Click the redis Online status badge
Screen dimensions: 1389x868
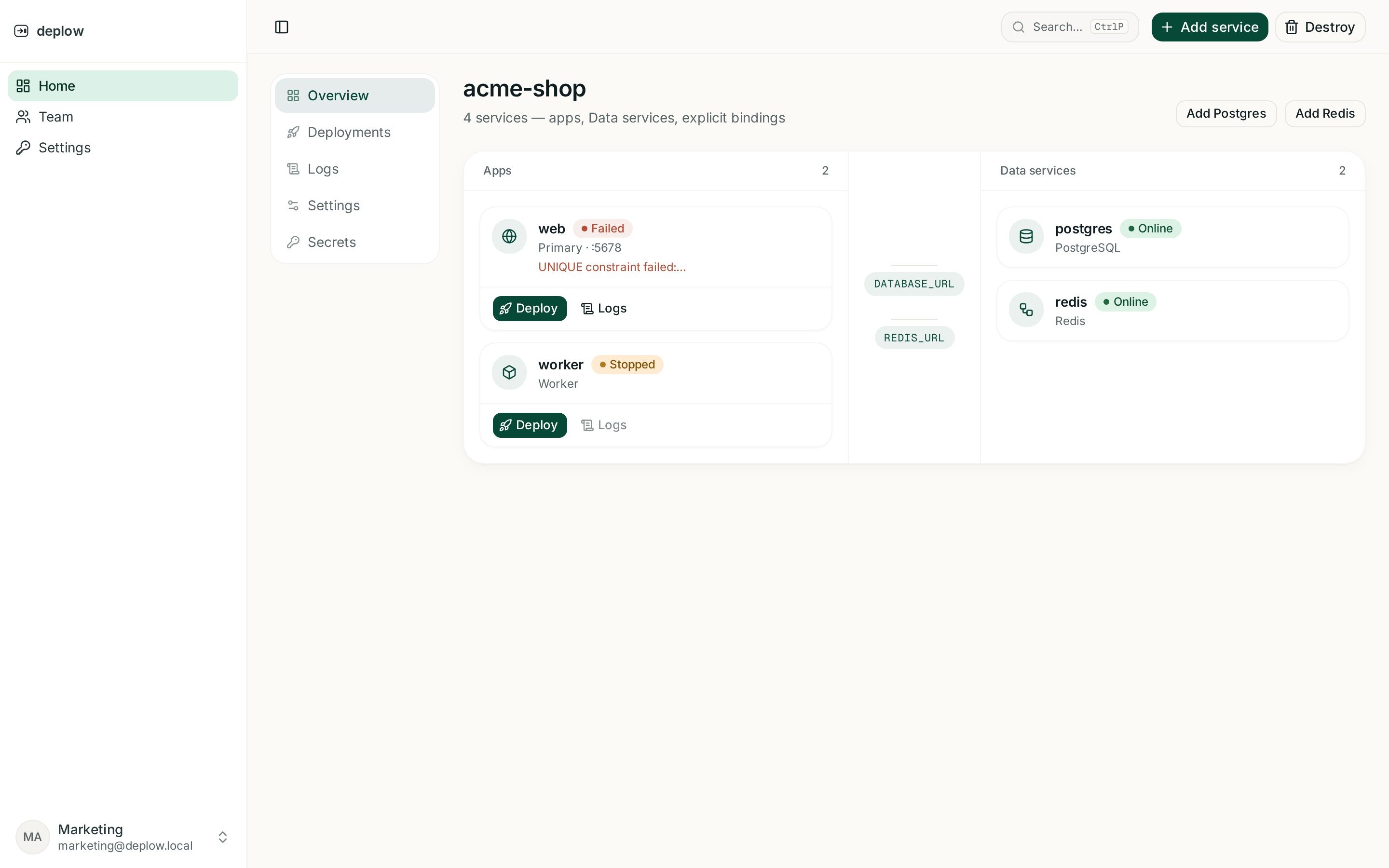1125,302
